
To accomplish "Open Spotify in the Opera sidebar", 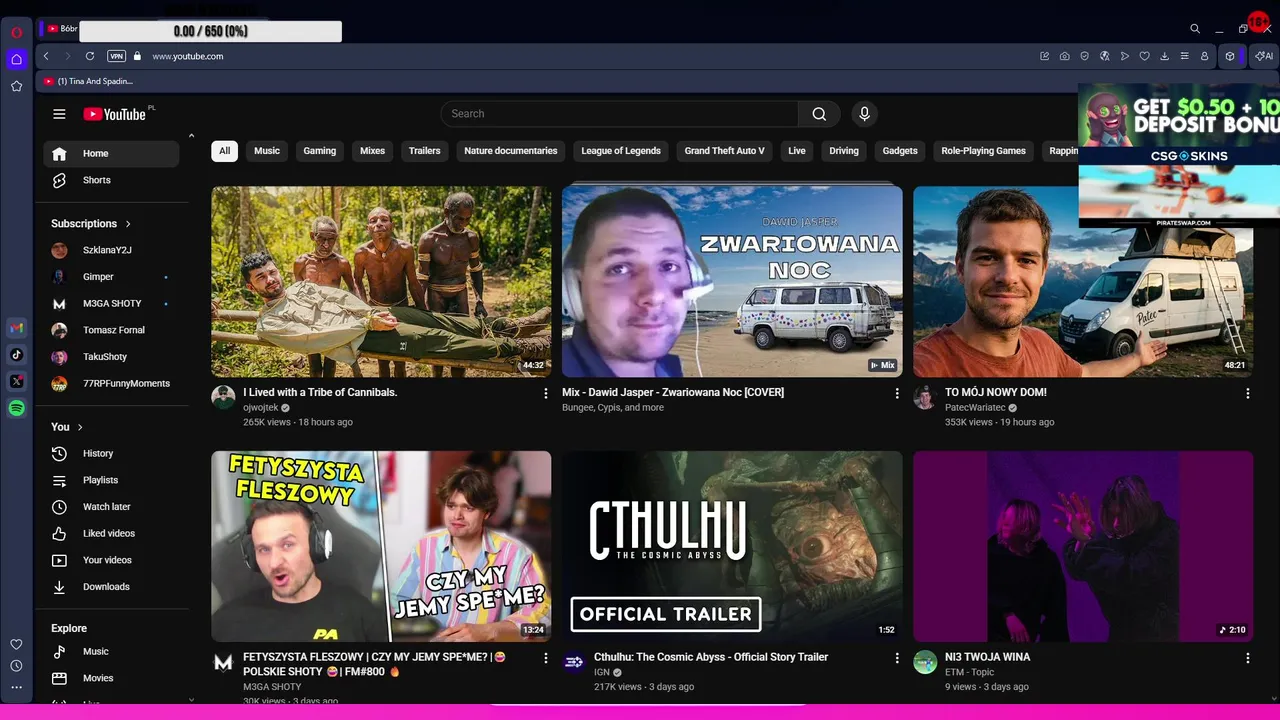I will pyautogui.click(x=16, y=408).
